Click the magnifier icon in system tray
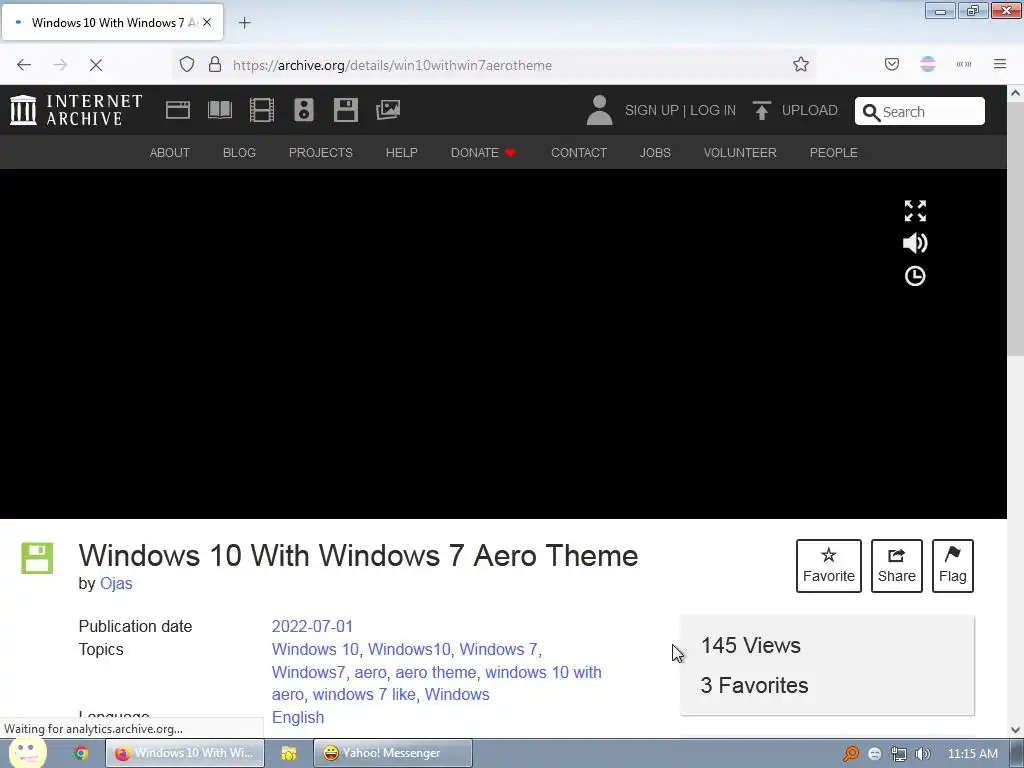The height and width of the screenshot is (768, 1024). tap(851, 754)
